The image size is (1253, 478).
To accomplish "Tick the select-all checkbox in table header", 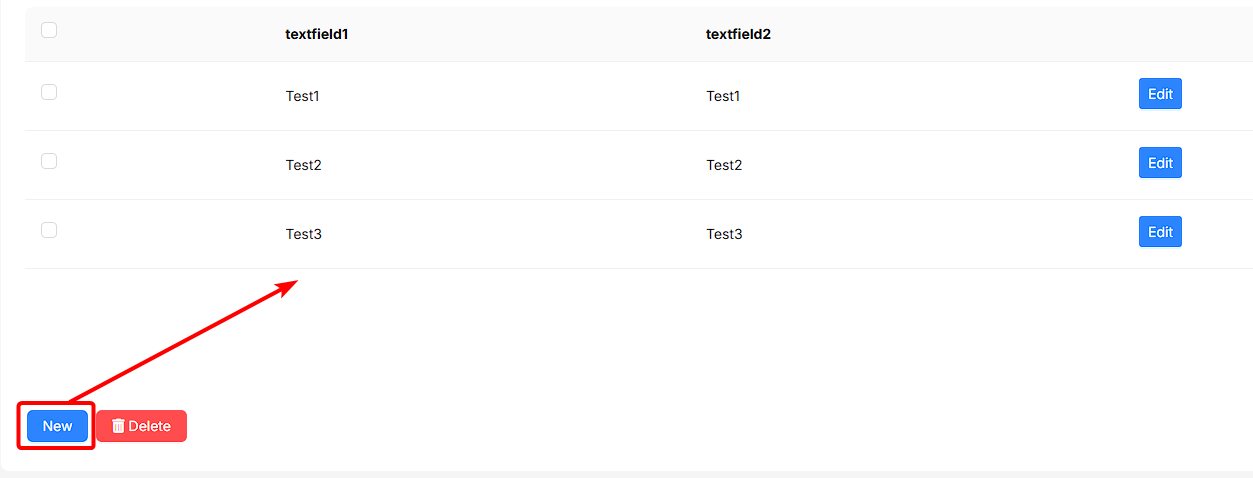I will click(x=49, y=30).
